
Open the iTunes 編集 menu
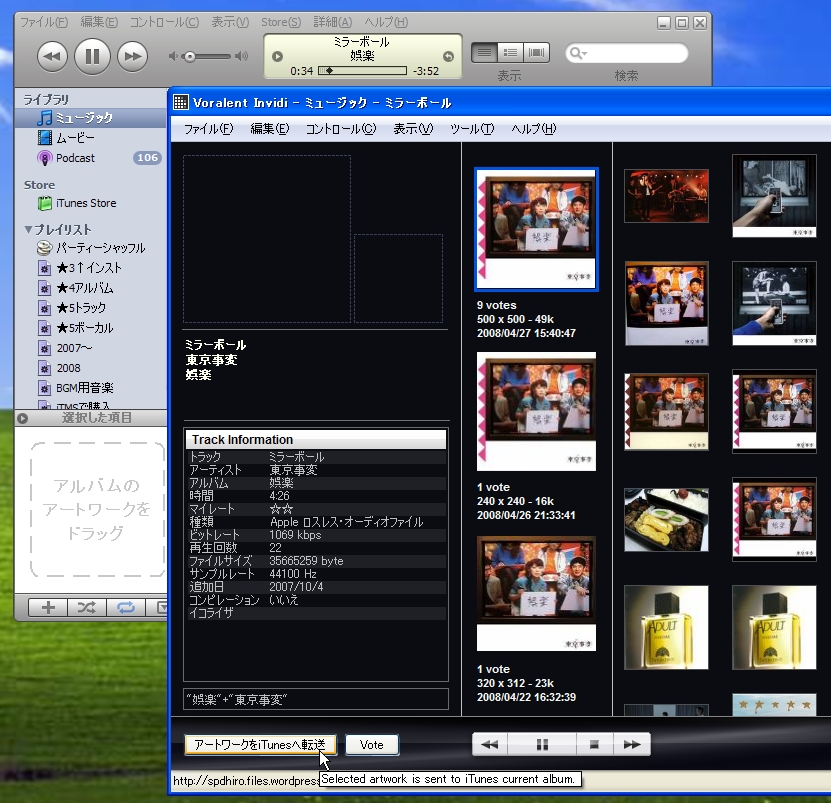99,22
